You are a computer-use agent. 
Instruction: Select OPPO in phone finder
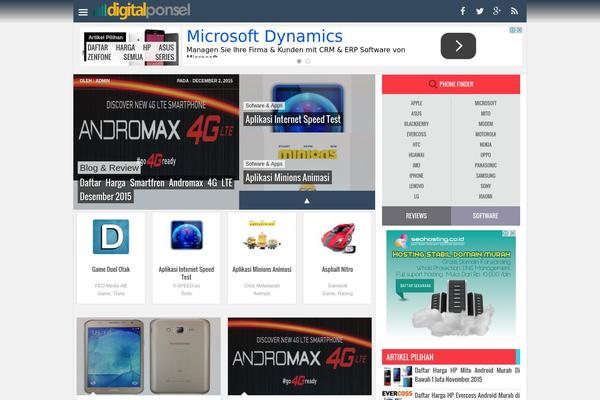[x=486, y=155]
